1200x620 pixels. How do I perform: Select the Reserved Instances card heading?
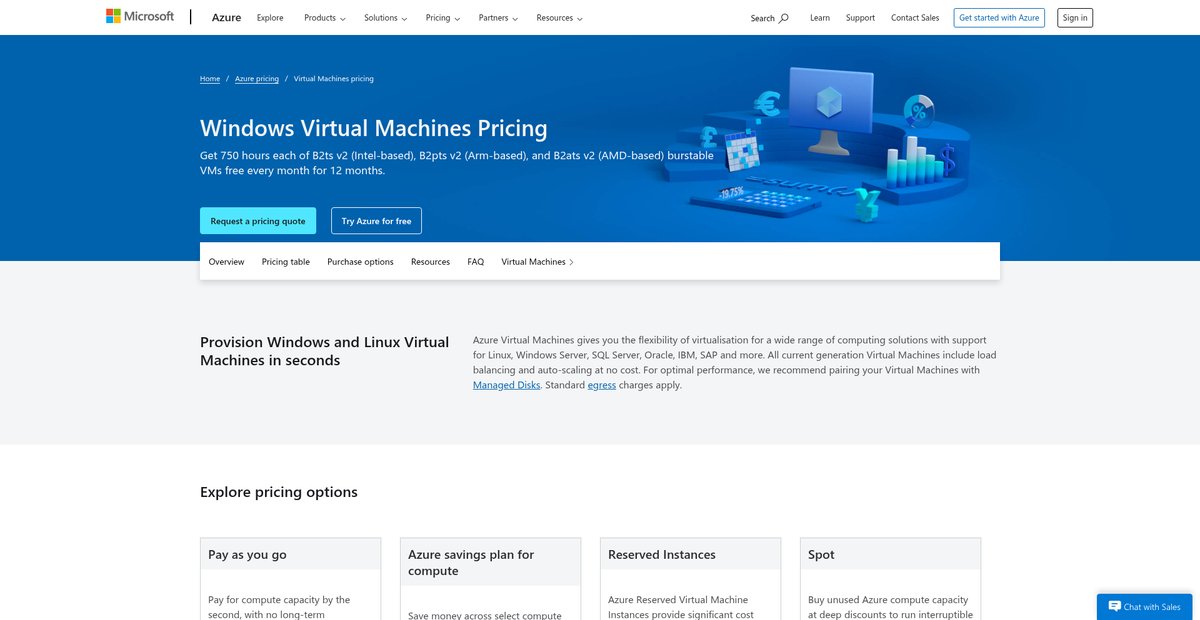(662, 554)
